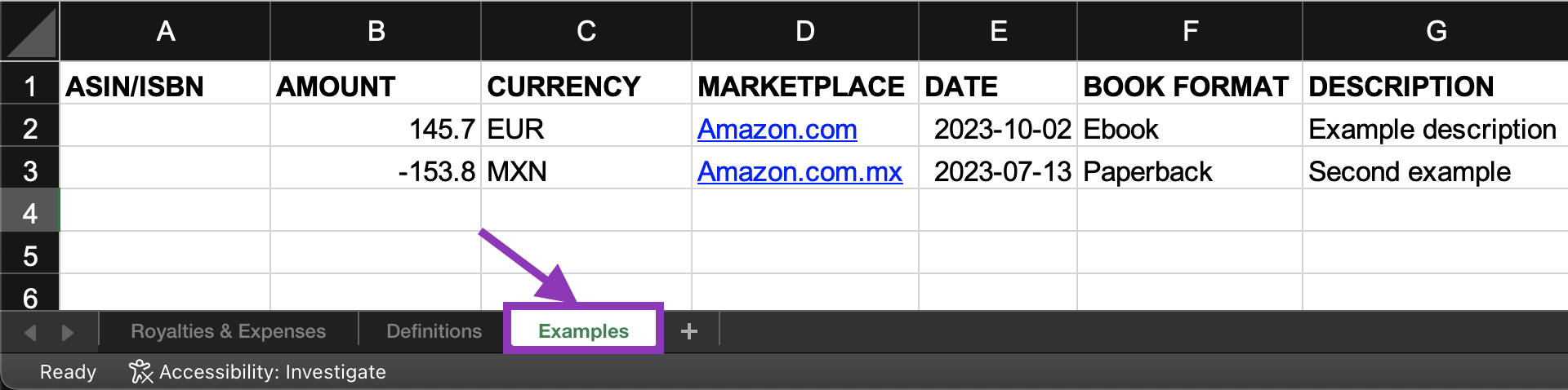The height and width of the screenshot is (390, 1568).
Task: Select the Examples sheet tab
Action: click(x=583, y=331)
